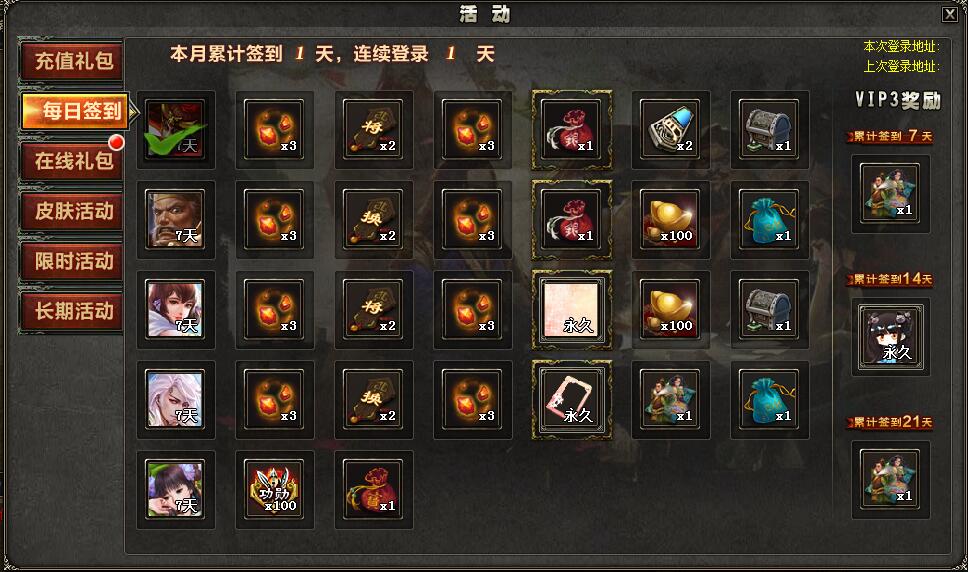Click the checked day-one hero reward
The image size is (968, 572).
pyautogui.click(x=175, y=130)
